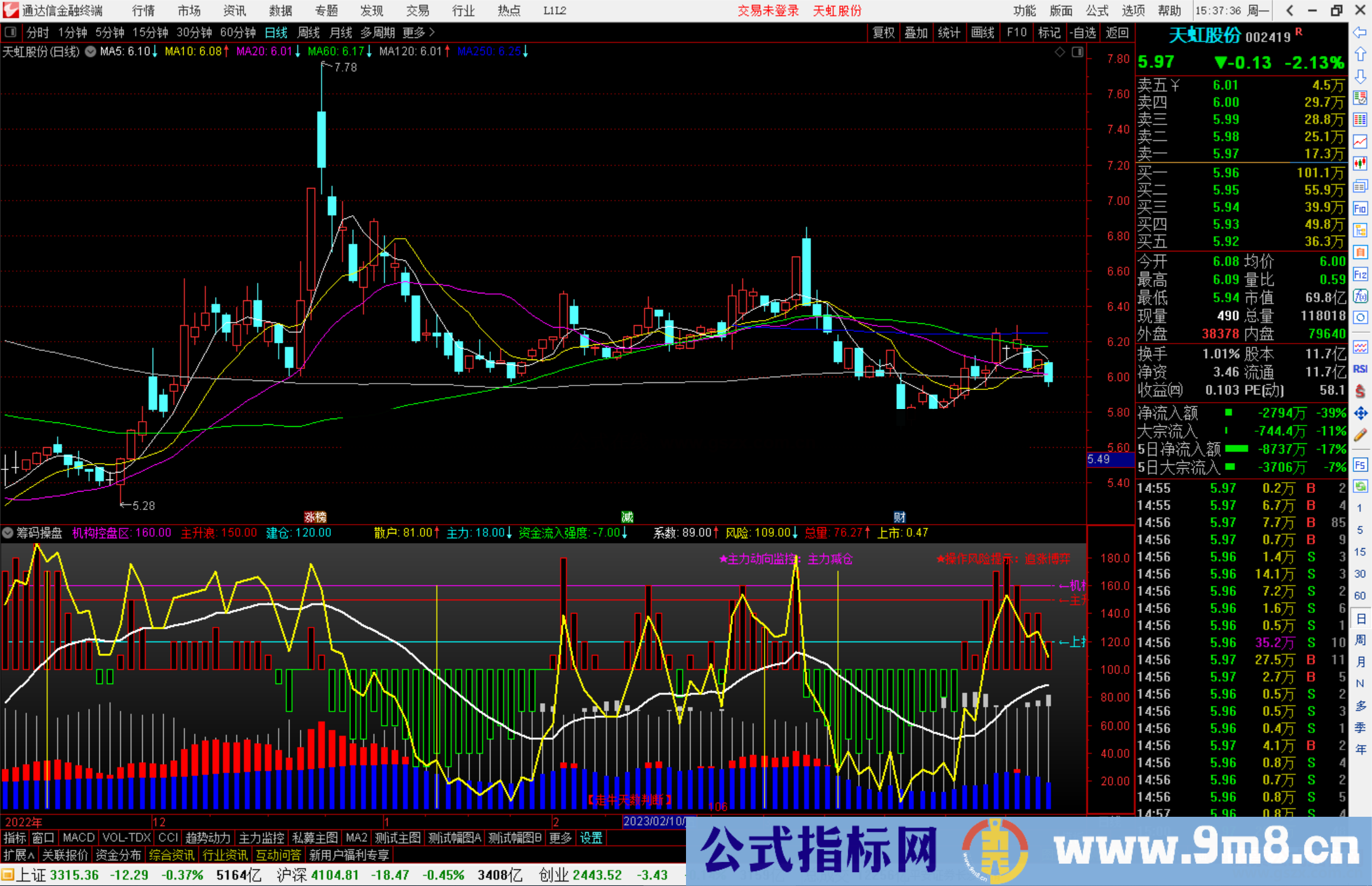
Task: Toggle the round button beside 天虹股份(日线)
Action: tap(91, 51)
